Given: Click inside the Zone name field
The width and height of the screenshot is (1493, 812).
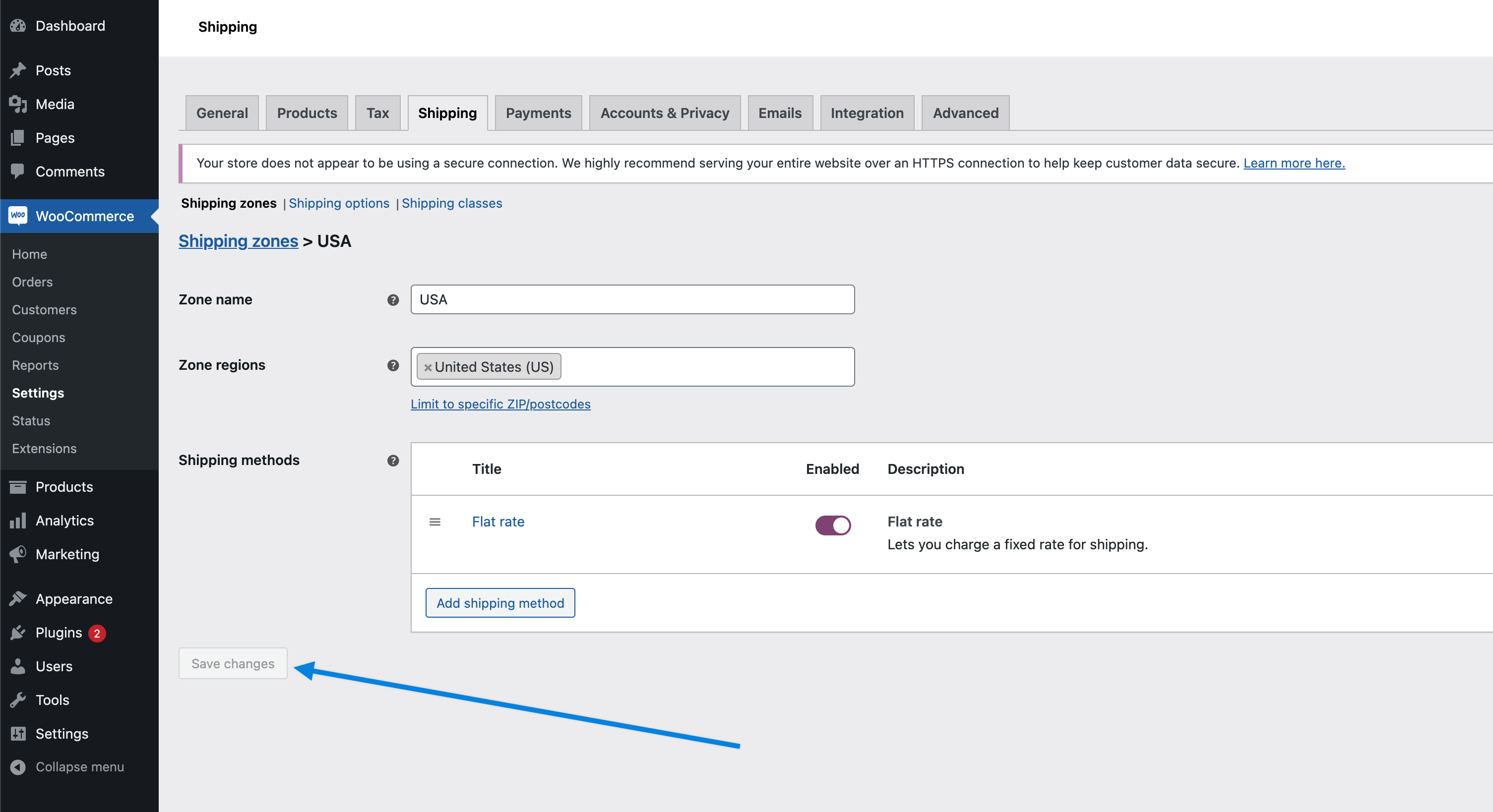Looking at the screenshot, I should pyautogui.click(x=632, y=299).
